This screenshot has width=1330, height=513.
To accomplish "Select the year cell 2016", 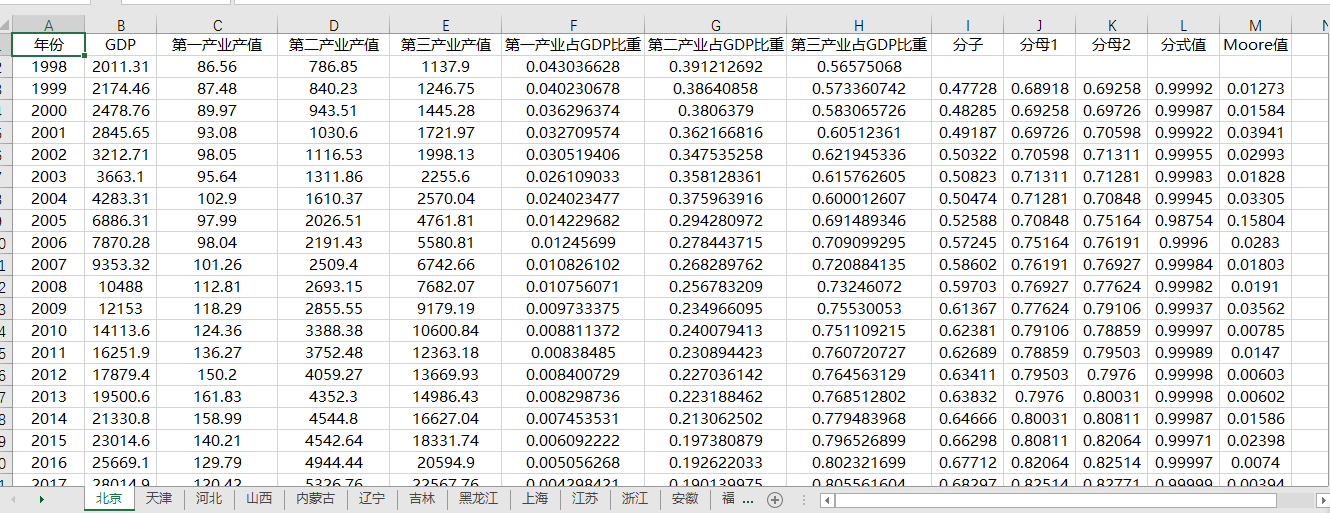I will pos(49,462).
